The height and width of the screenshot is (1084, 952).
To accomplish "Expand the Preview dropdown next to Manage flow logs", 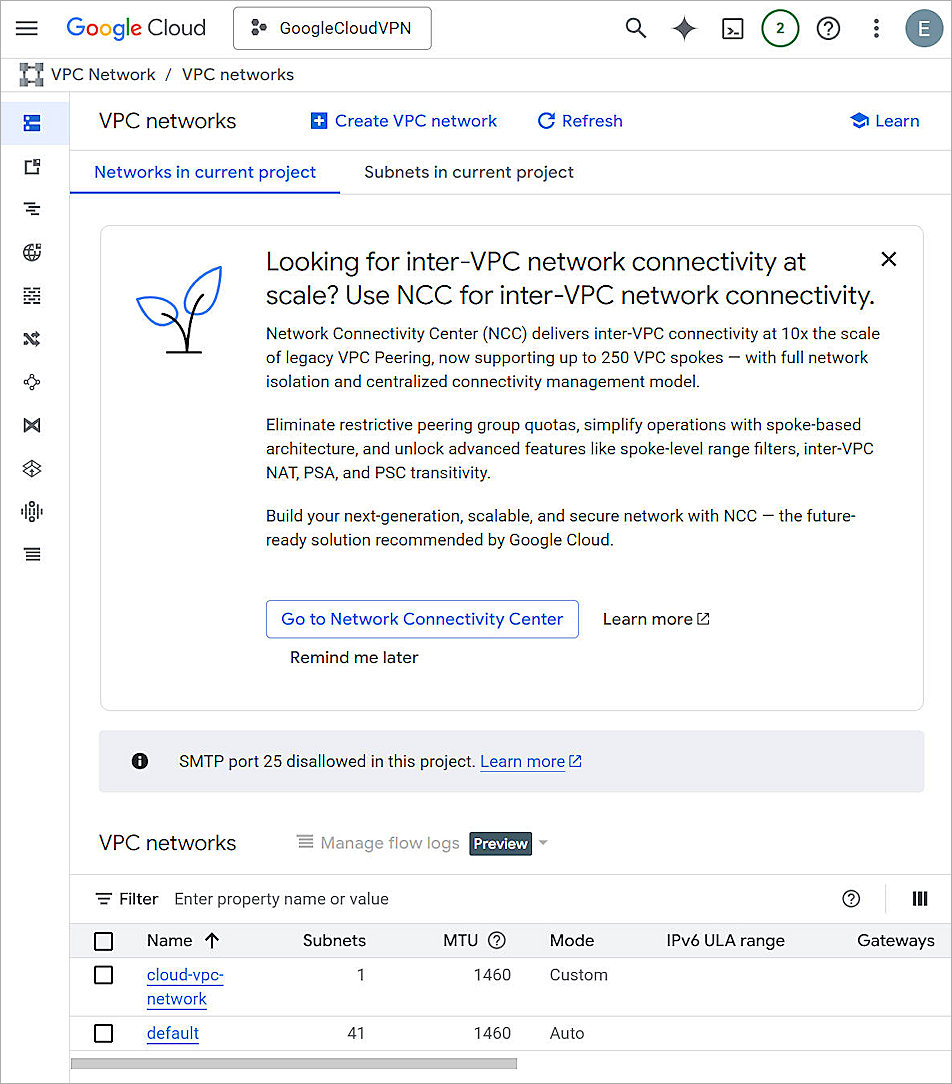I will (542, 843).
